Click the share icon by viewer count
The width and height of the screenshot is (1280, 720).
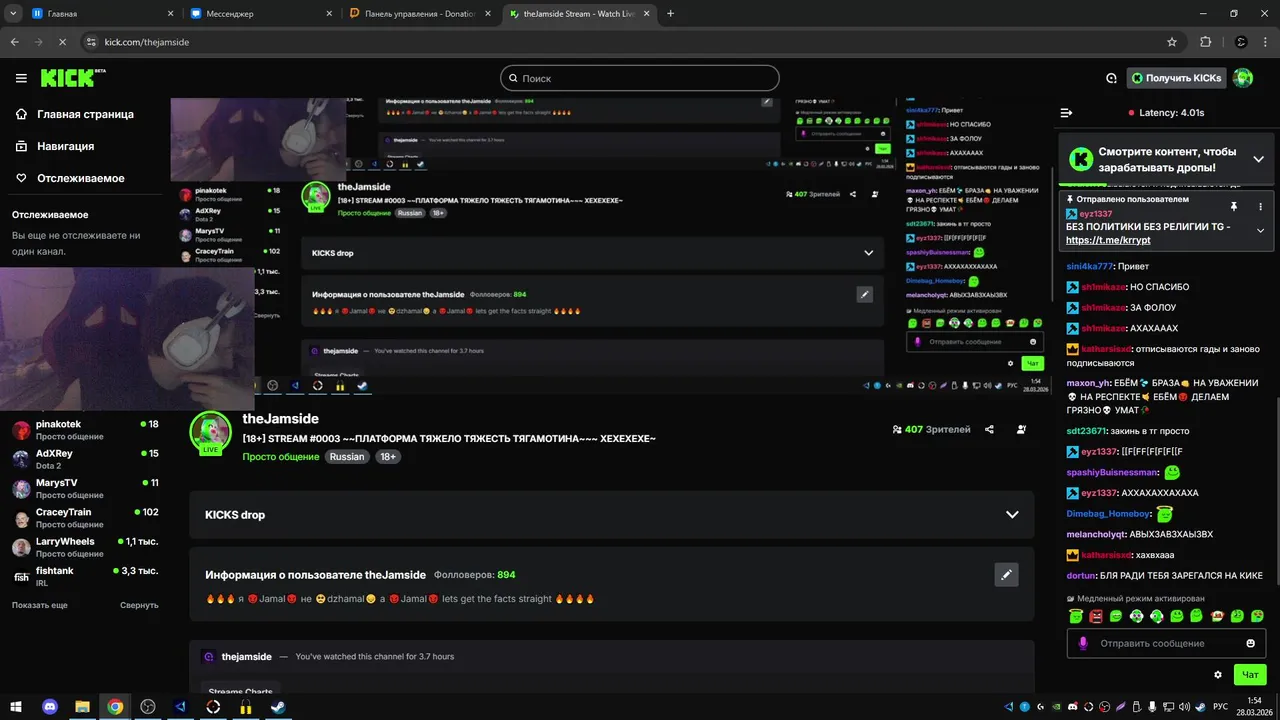click(989, 429)
